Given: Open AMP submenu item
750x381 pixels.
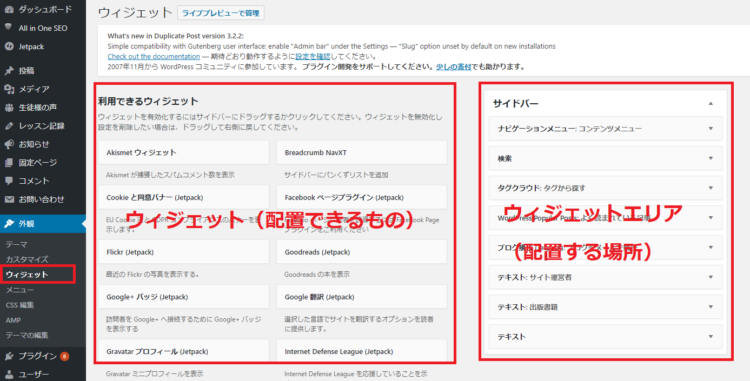Looking at the screenshot, I should coord(13,320).
